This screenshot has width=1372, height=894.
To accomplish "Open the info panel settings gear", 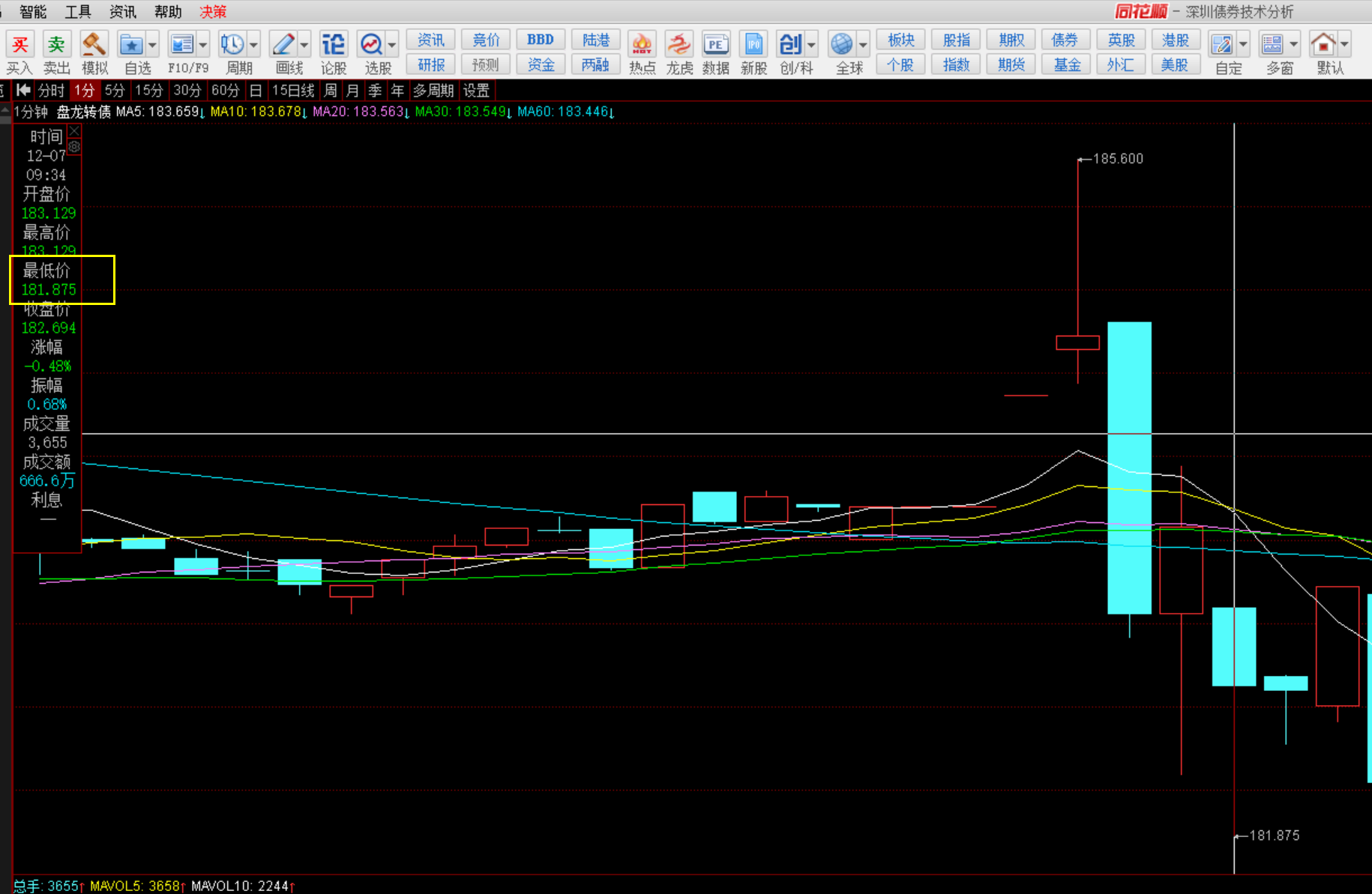I will tap(74, 147).
